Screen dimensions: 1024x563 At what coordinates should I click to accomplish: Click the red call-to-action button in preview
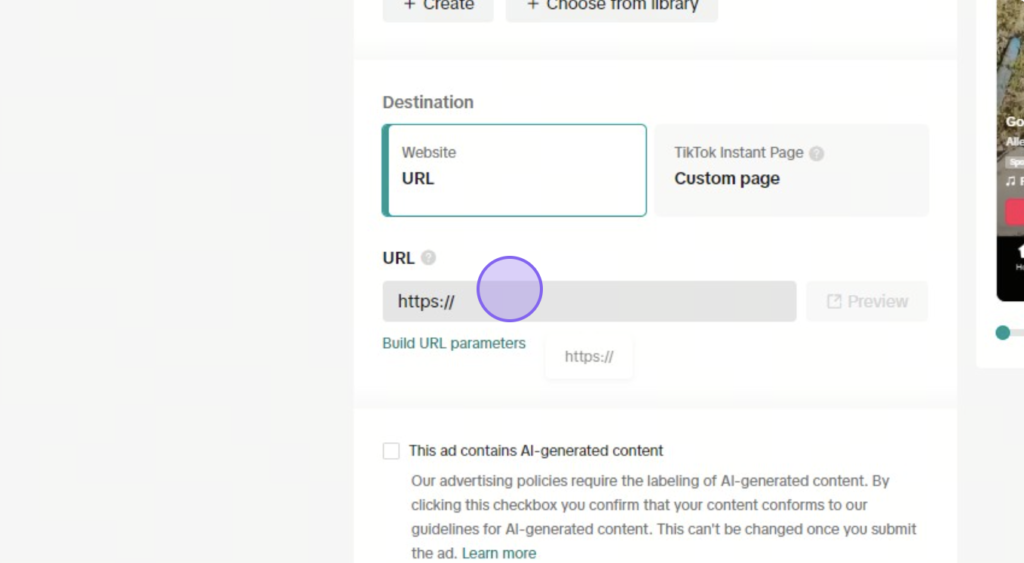pos(1014,212)
